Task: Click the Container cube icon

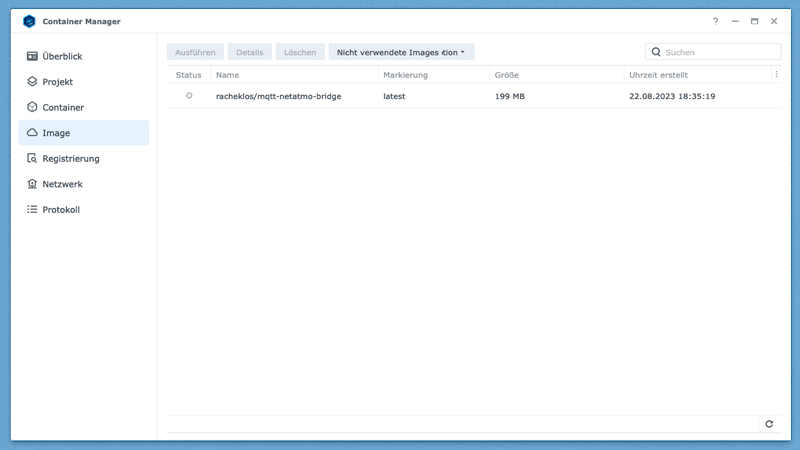Action: coord(32,107)
